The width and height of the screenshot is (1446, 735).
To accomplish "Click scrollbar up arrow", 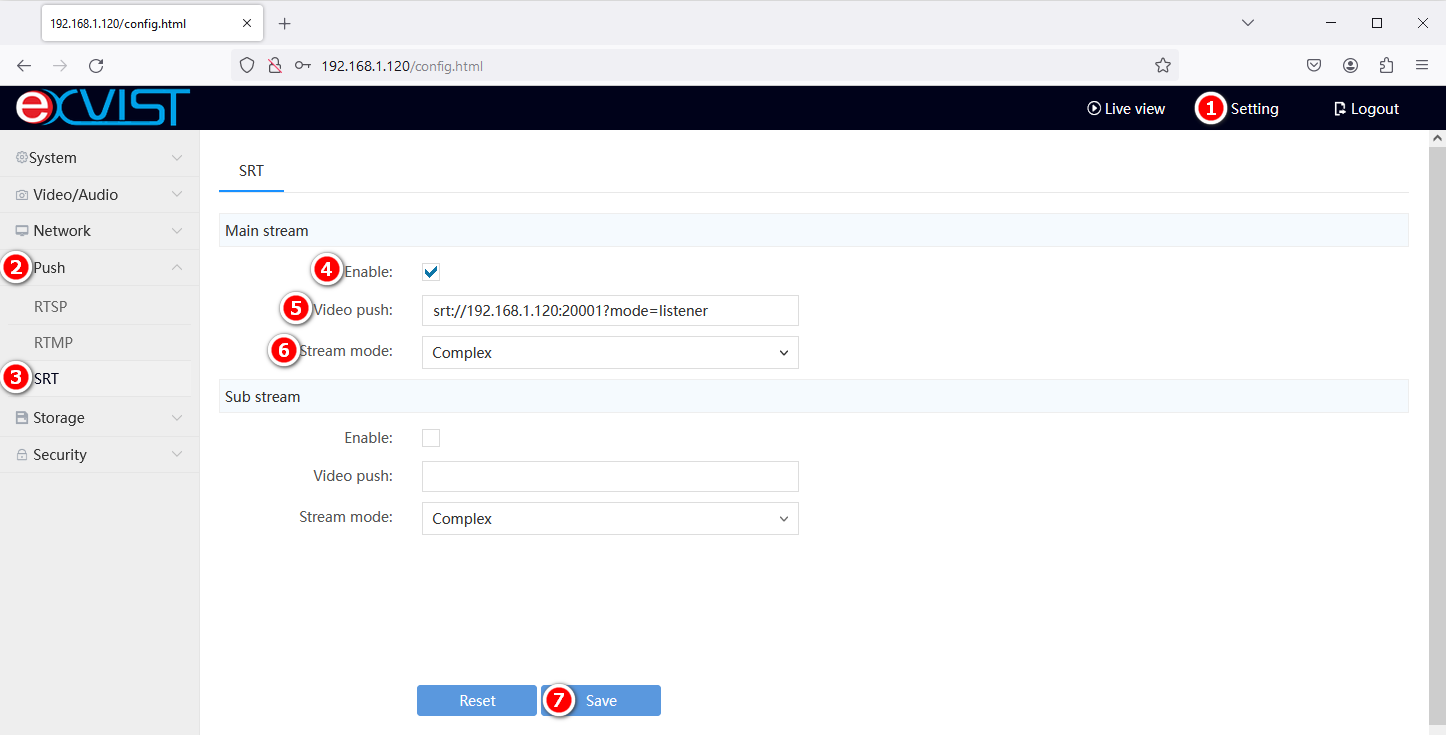I will click(x=1437, y=138).
